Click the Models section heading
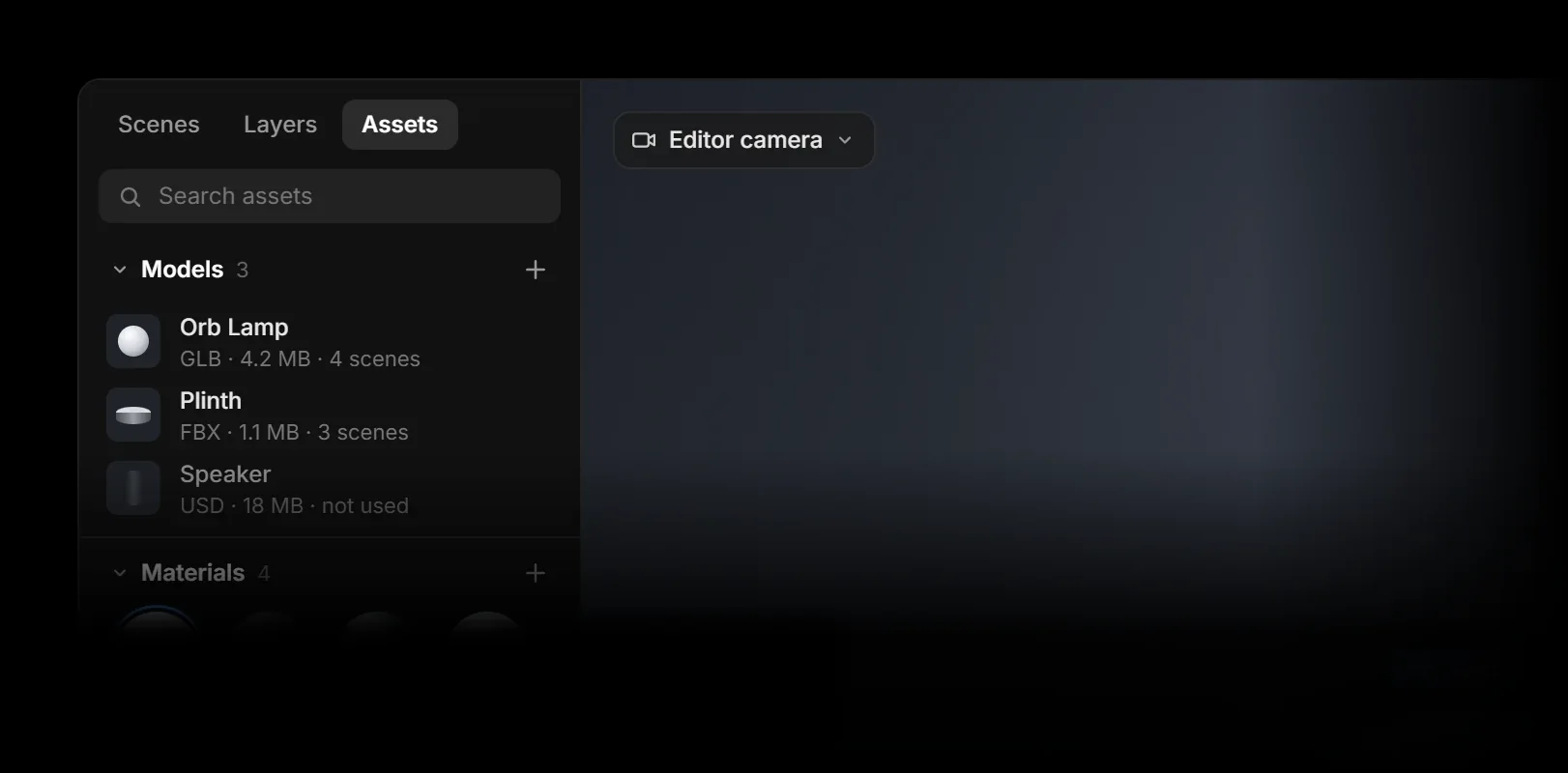The image size is (1568, 773). pos(182,270)
